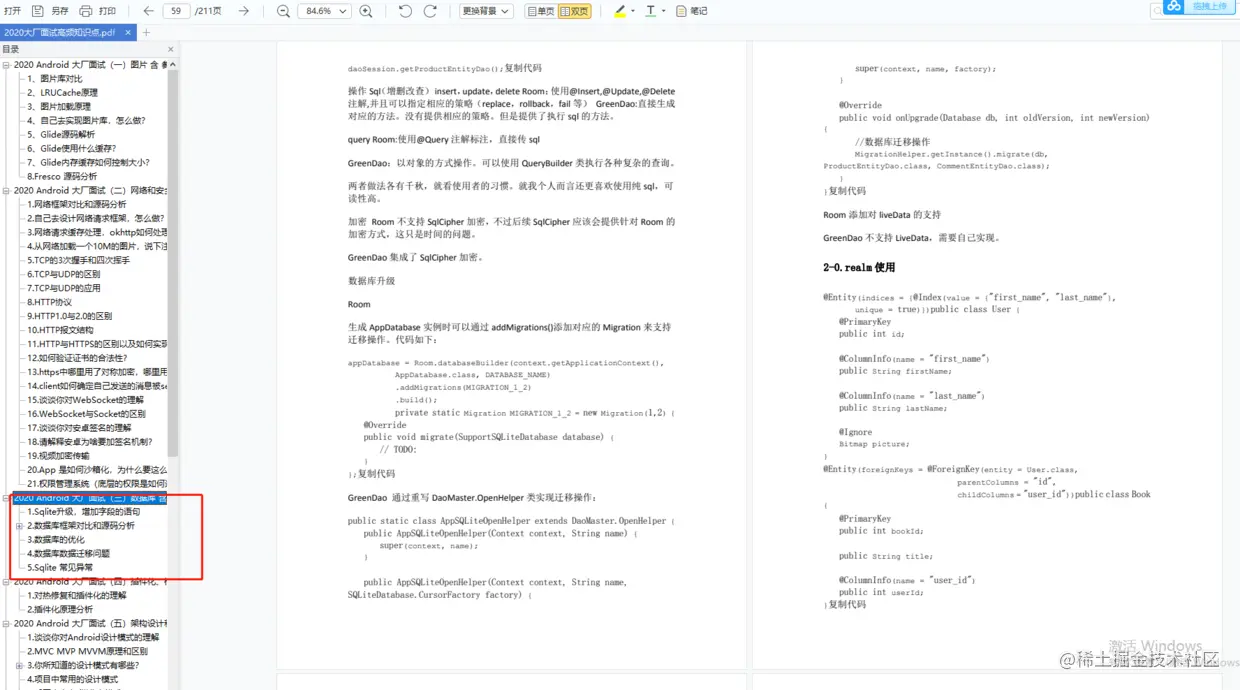This screenshot has height=690, width=1240.
Task: Open outline item 16.WebSocket与Socket的区别
Action: point(86,414)
